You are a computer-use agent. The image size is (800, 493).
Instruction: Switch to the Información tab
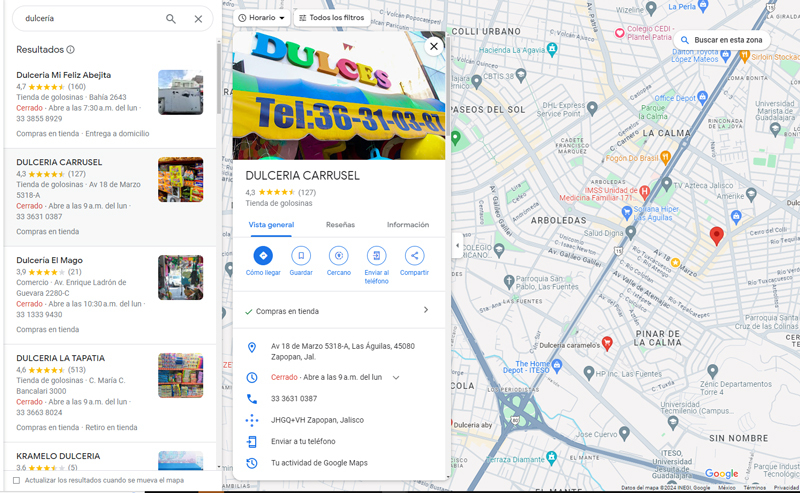point(408,225)
